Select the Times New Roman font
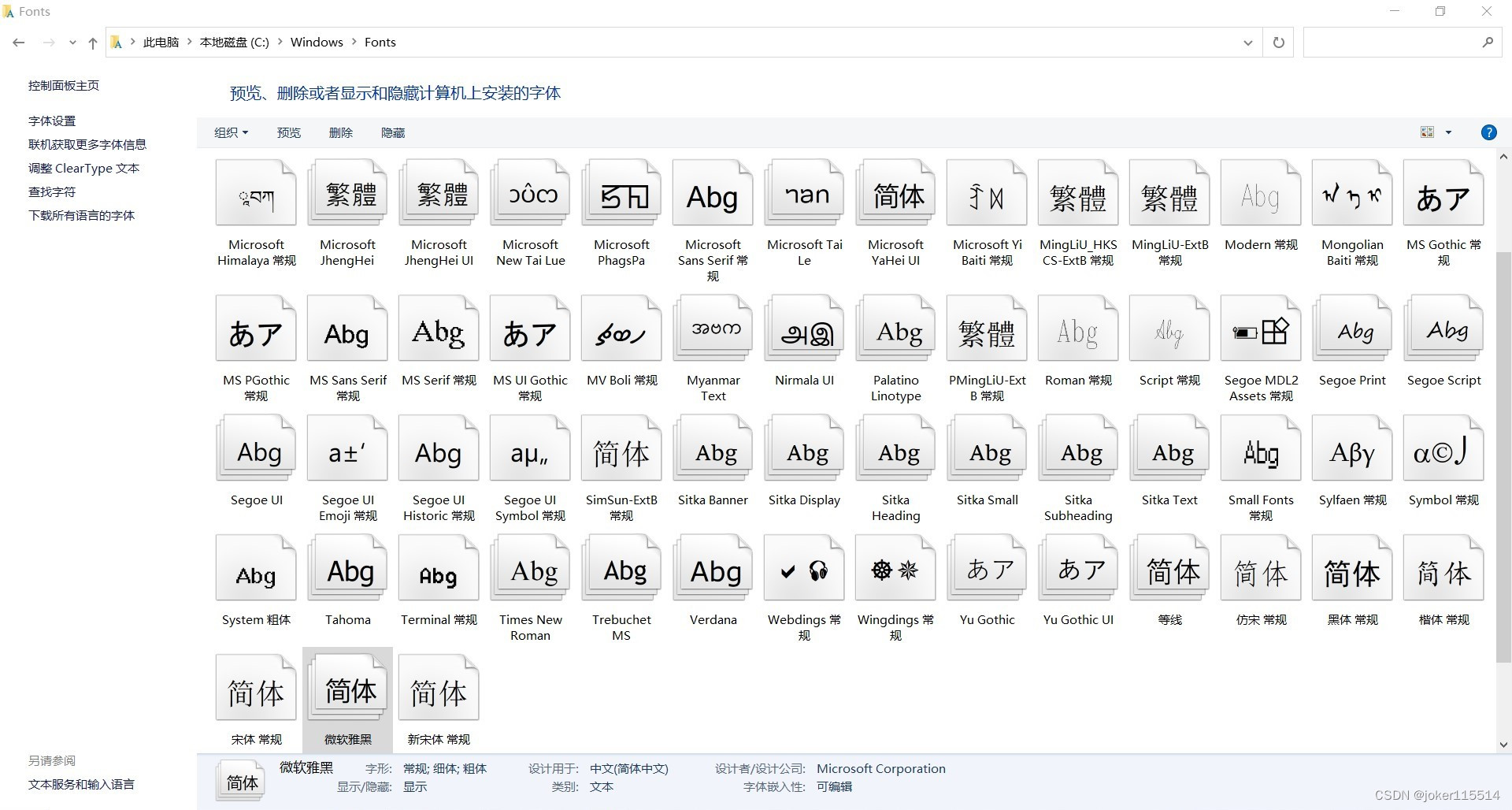Viewport: 1512px width, 810px height. click(530, 569)
